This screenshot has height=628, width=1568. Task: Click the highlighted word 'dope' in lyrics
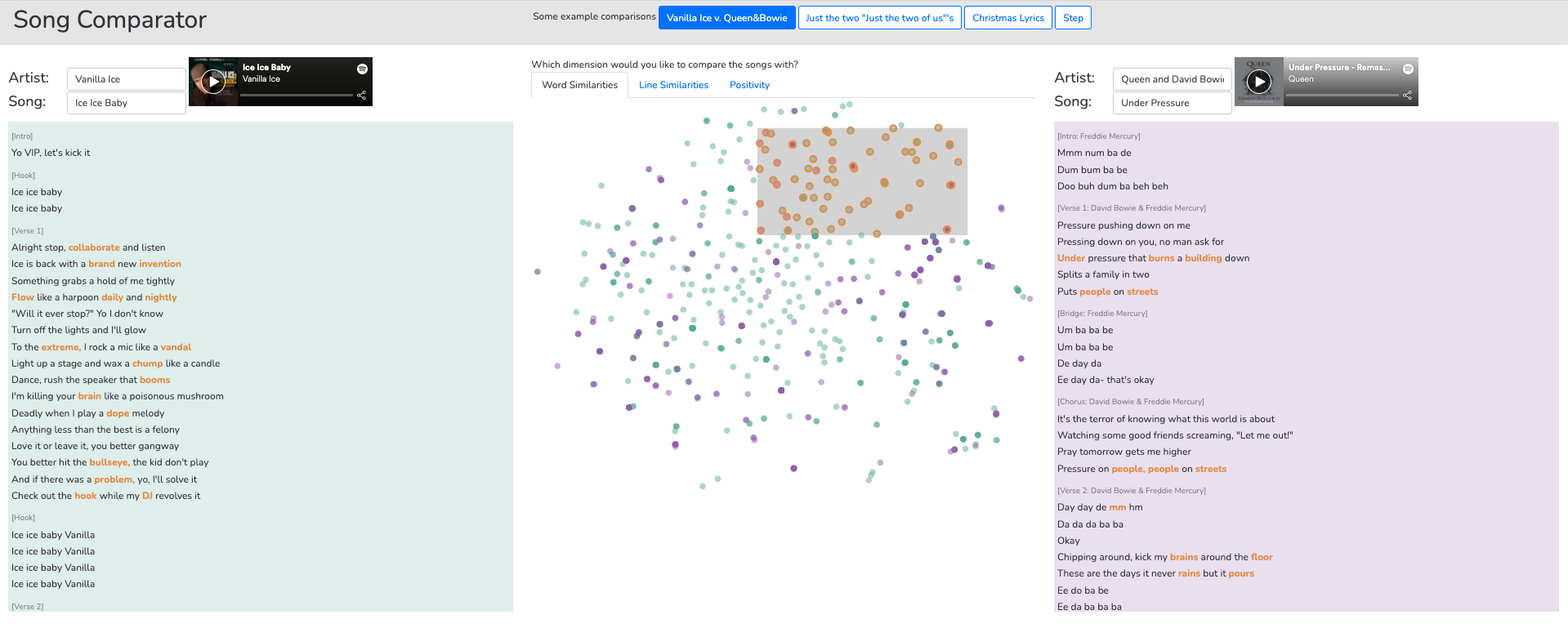(118, 413)
